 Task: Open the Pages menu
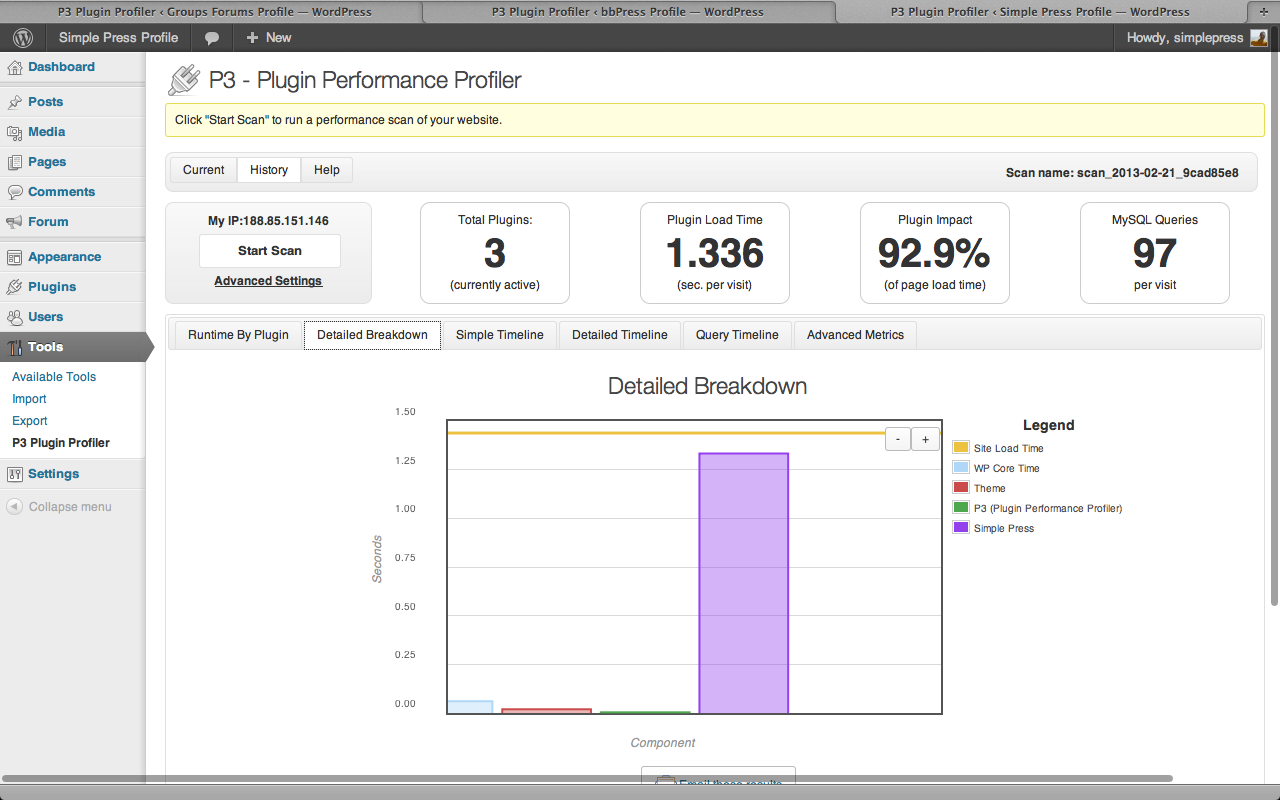click(x=47, y=162)
